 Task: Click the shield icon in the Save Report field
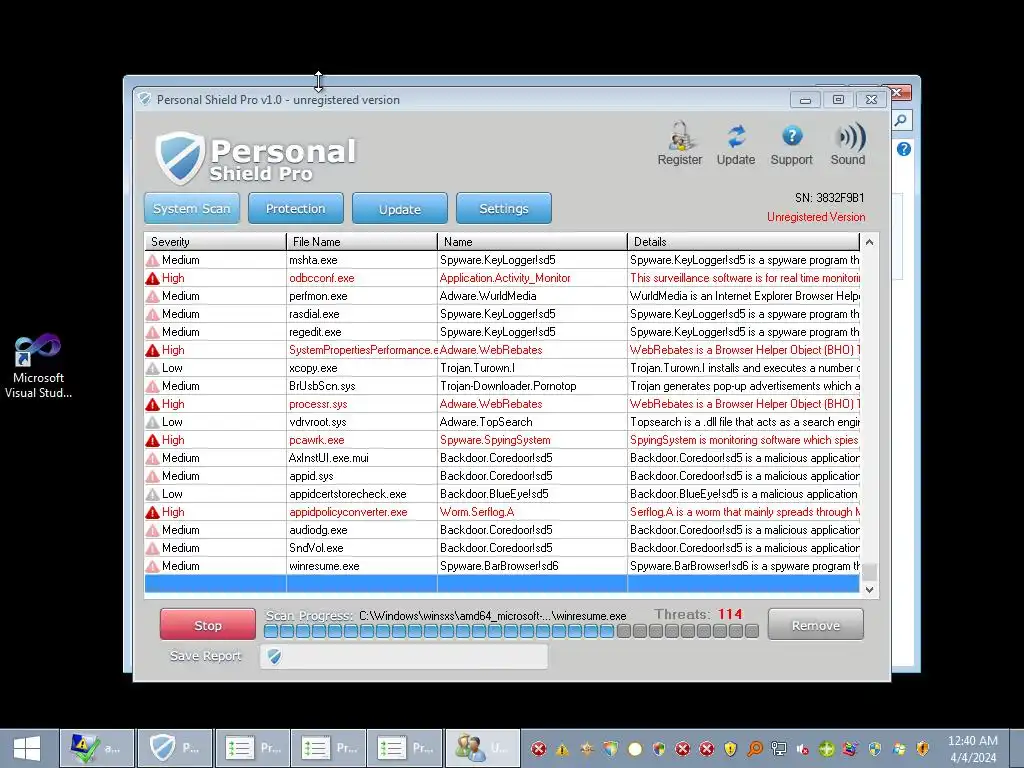274,656
